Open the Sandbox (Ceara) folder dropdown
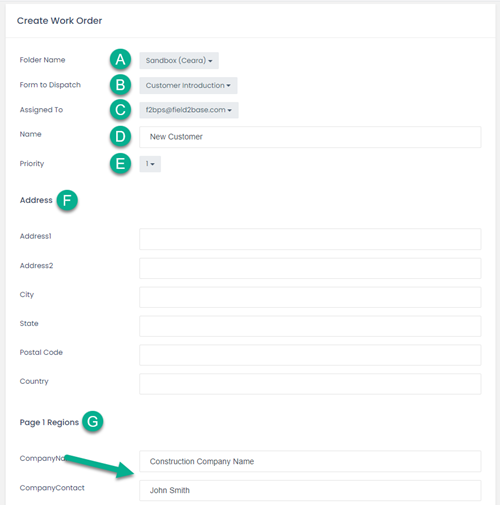Screen dimensions: 500x505 pyautogui.click(x=179, y=60)
